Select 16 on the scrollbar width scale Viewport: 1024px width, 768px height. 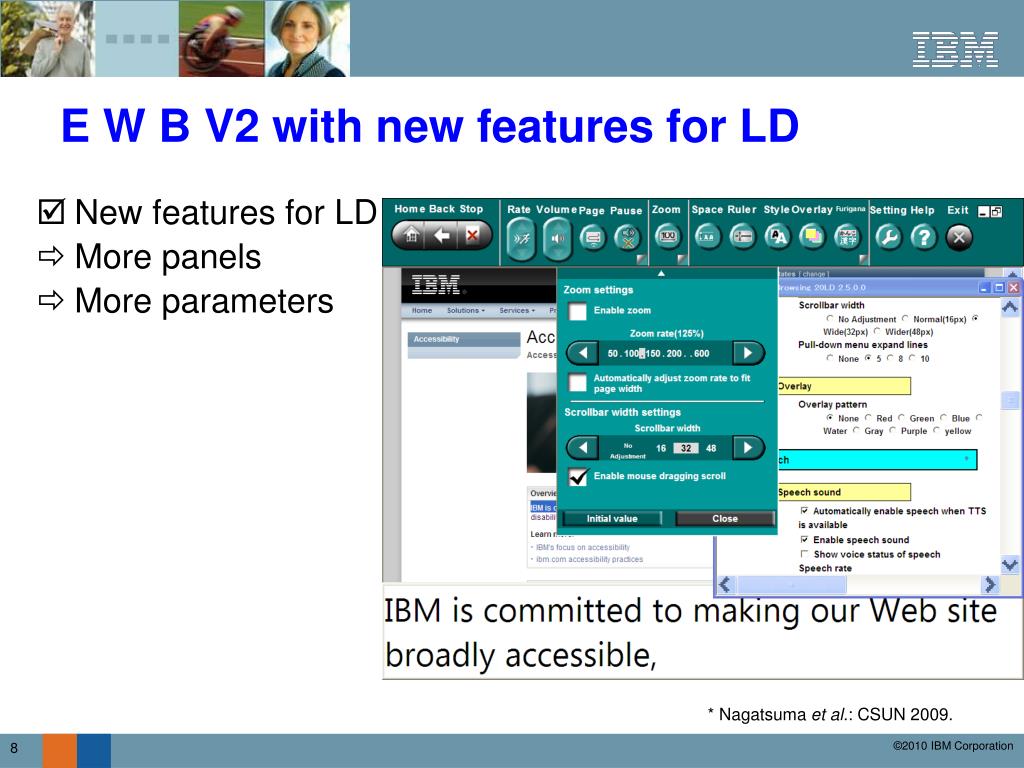(x=661, y=449)
